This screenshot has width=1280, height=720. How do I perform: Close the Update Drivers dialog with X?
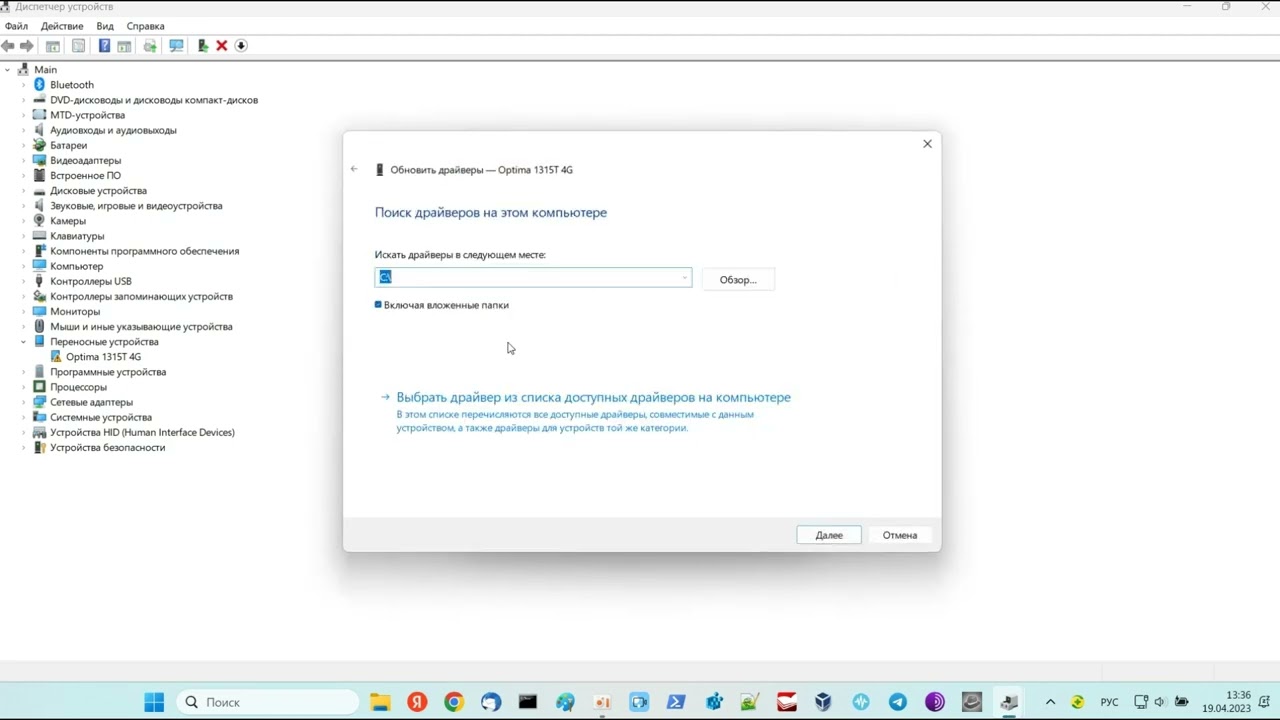point(927,144)
